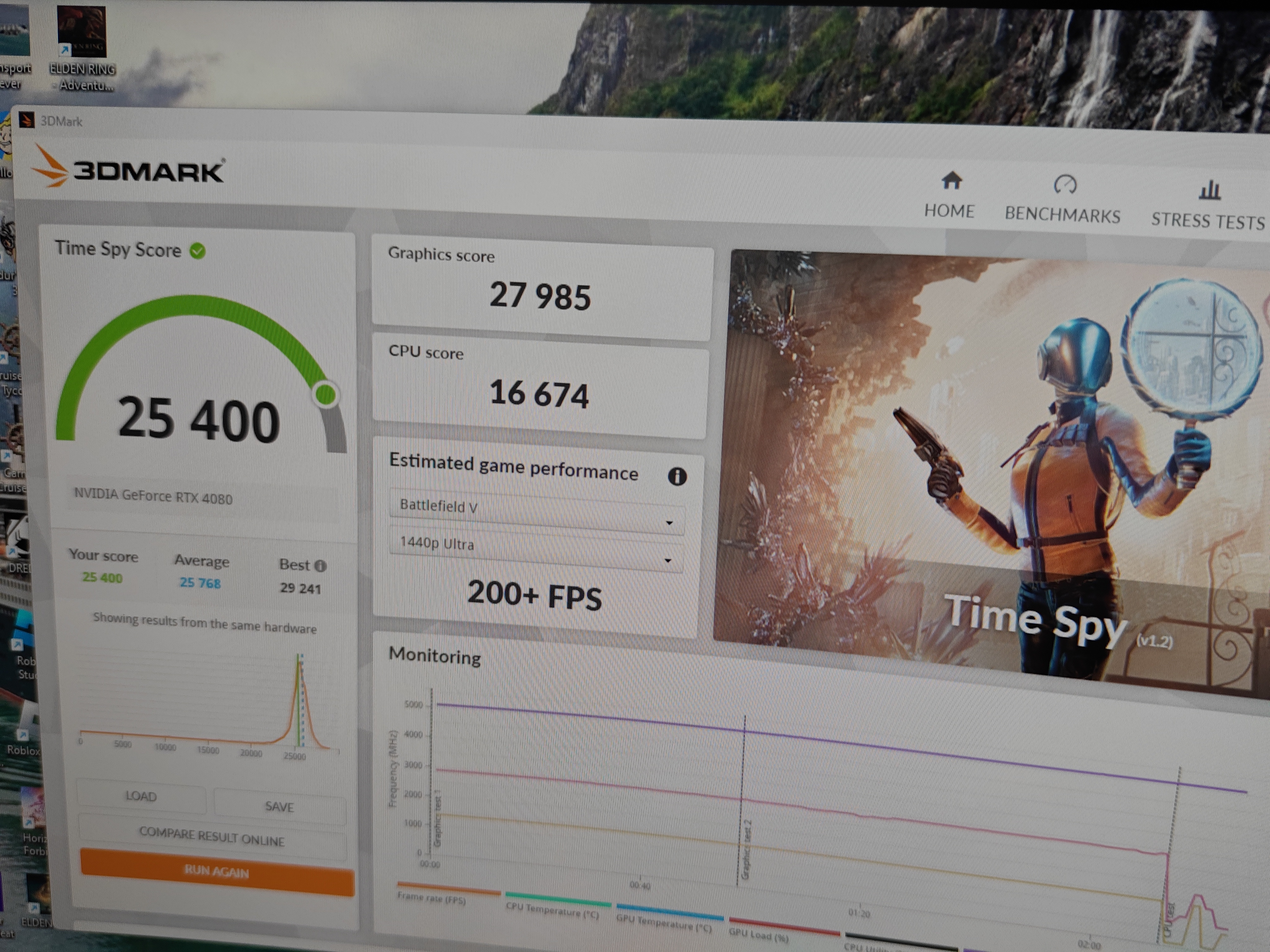Click the Stress Tests bar-chart icon
1270x952 pixels.
1209,191
